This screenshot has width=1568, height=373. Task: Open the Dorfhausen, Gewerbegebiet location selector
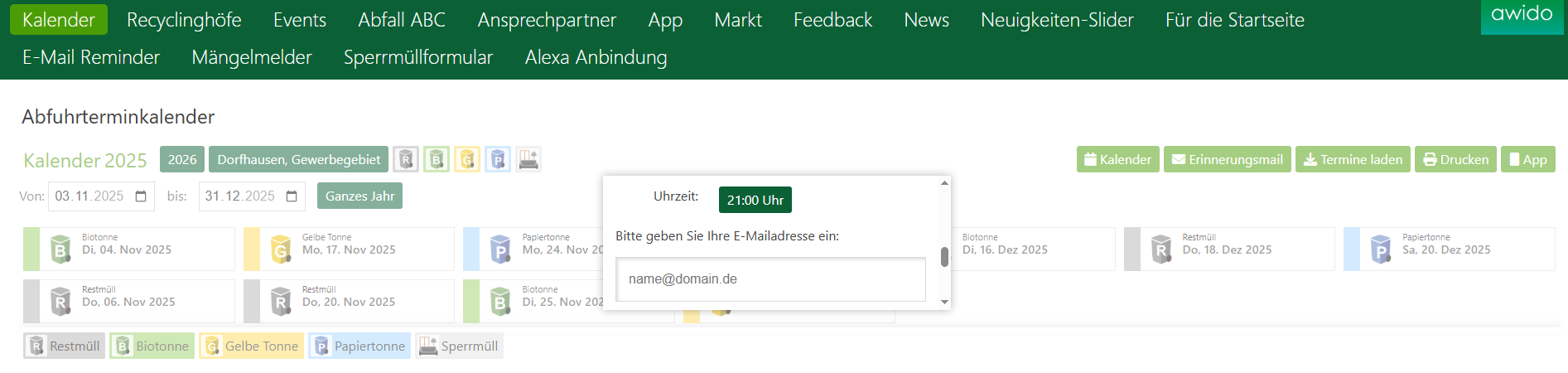299,159
